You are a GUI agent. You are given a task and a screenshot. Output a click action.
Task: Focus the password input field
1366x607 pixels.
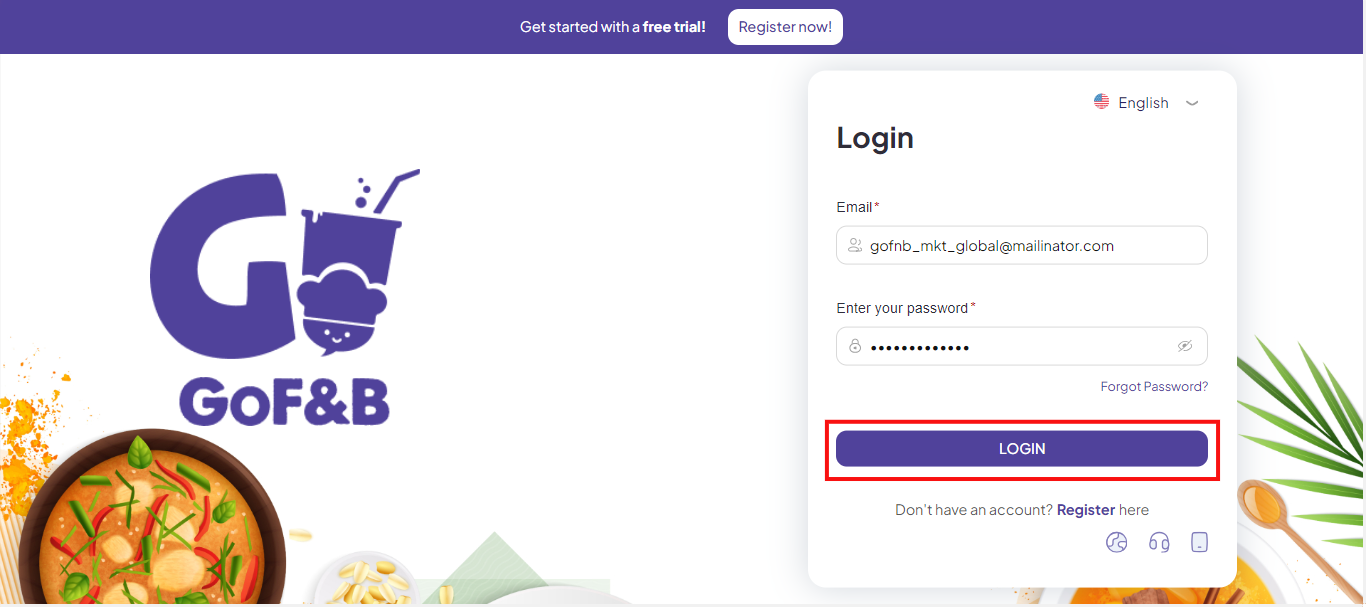click(1022, 346)
